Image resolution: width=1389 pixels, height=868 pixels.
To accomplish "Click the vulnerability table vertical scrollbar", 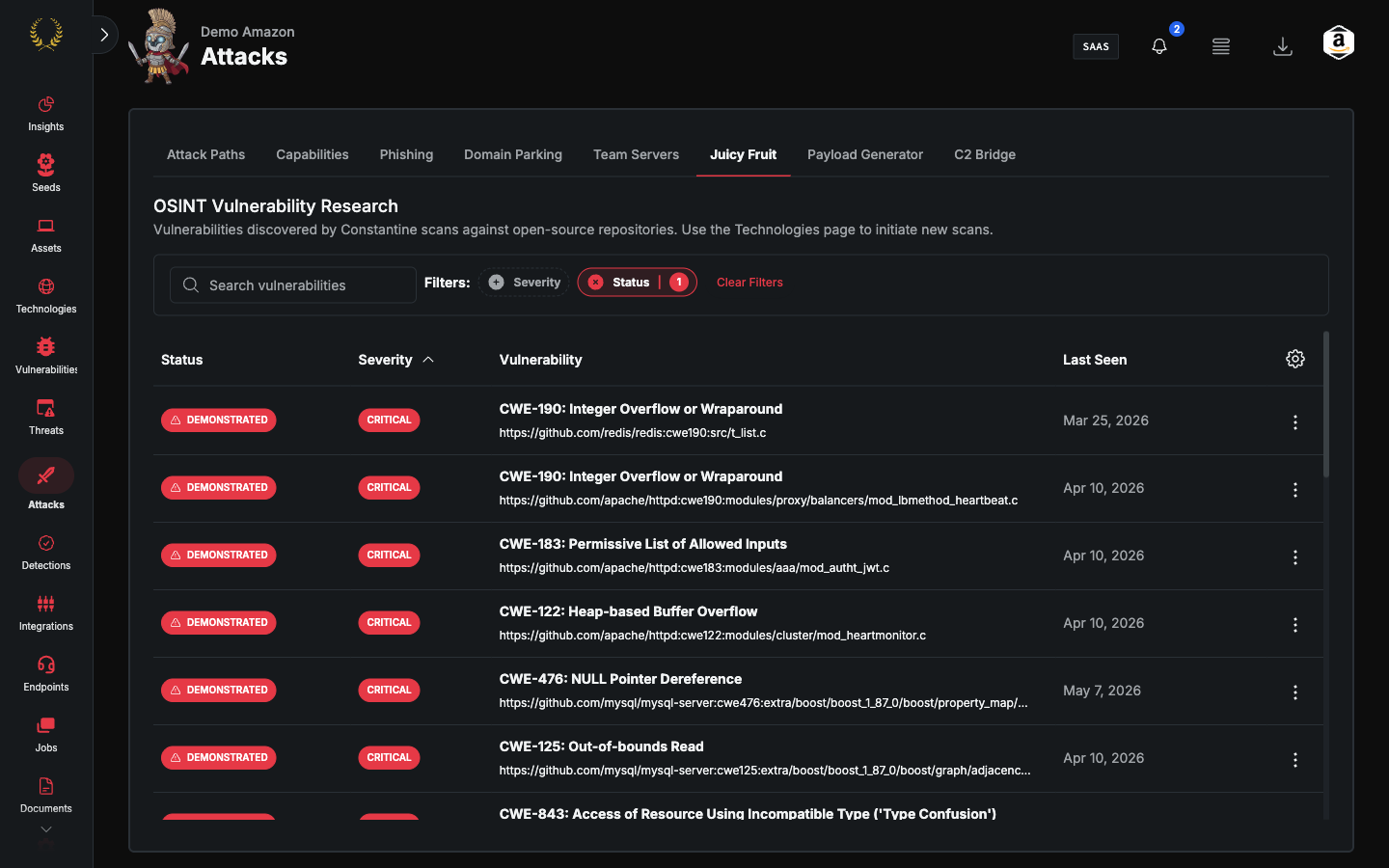I will coord(1326,404).
